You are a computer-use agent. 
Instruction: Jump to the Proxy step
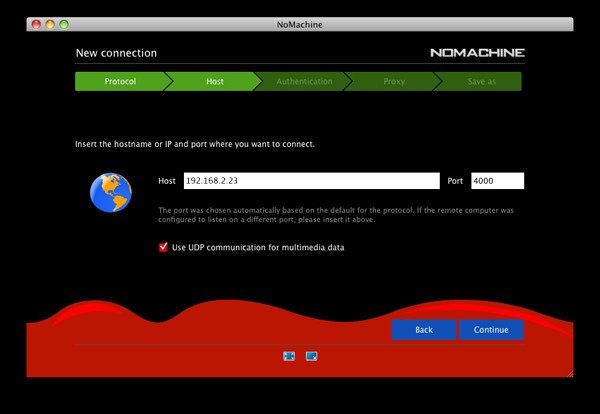[x=394, y=81]
